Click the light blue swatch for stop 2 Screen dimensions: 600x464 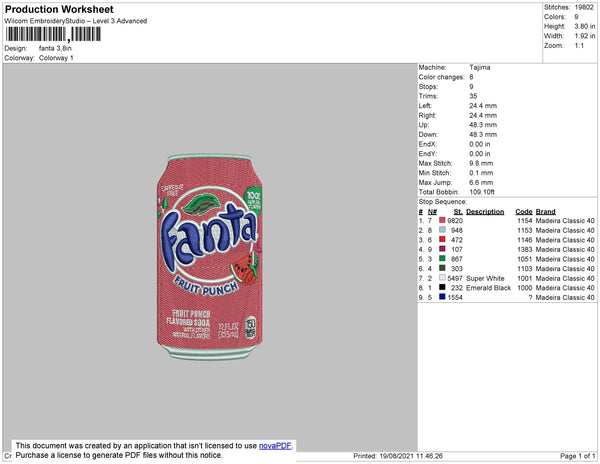point(442,230)
